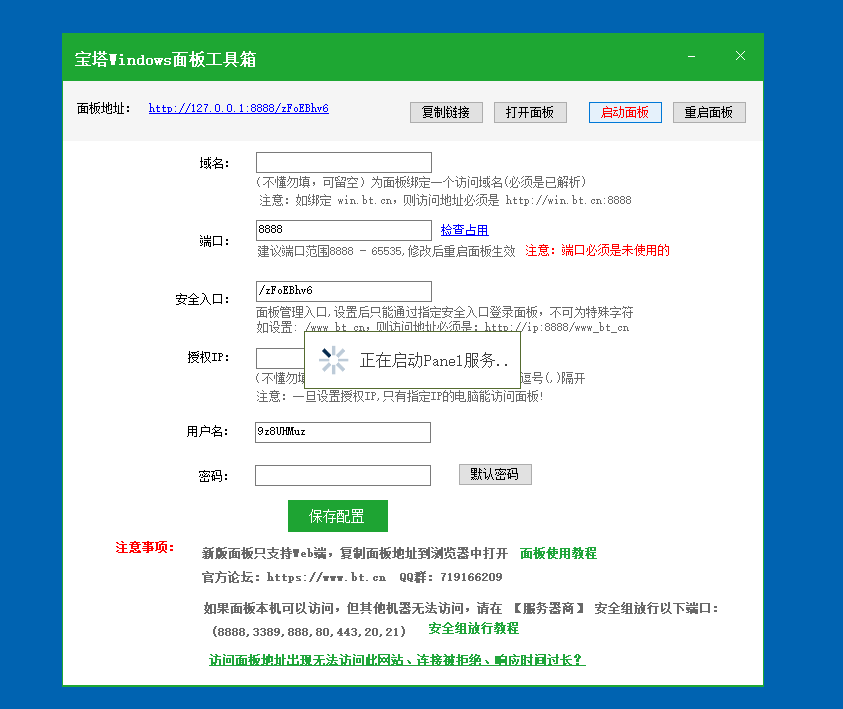Click the 打开面板 button
Screen dimensions: 843x709
click(530, 112)
